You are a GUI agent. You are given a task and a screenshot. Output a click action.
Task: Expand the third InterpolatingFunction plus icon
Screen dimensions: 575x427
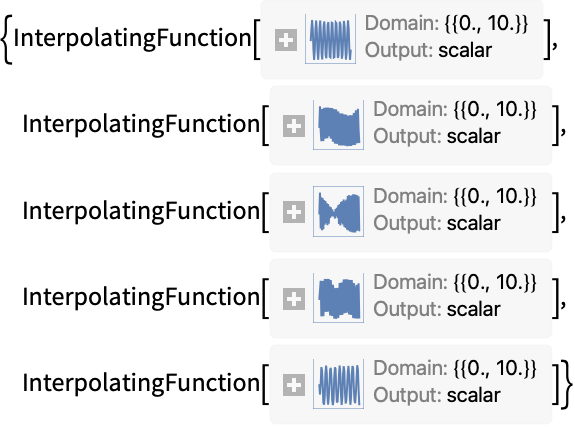point(294,212)
